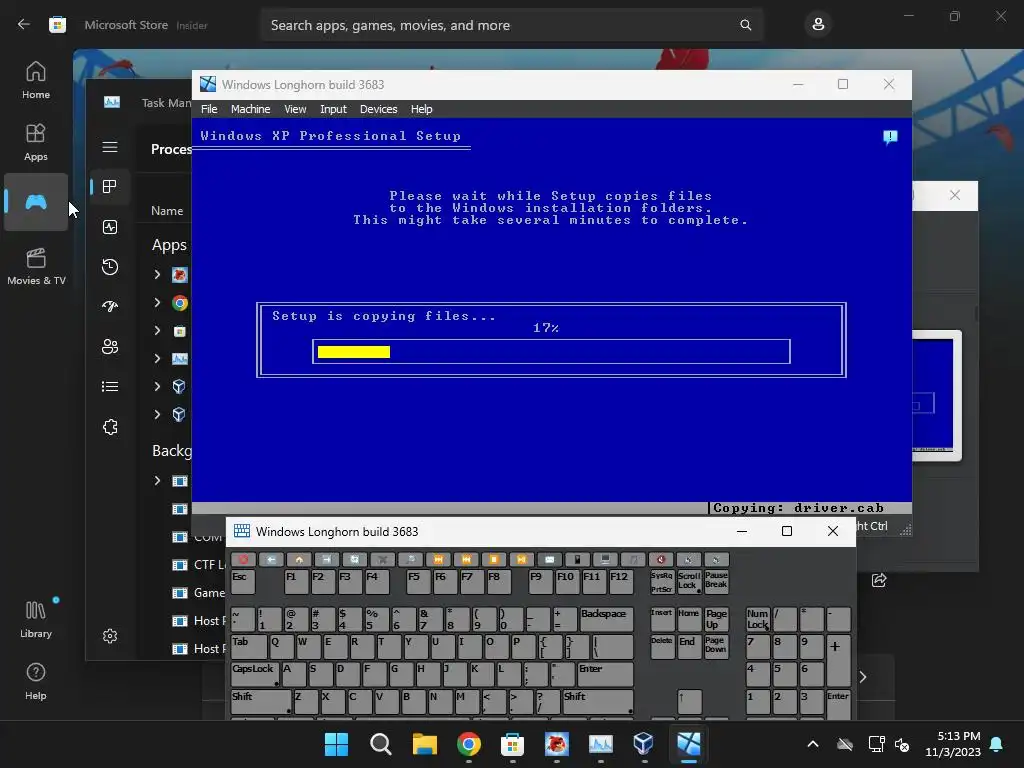Open VirtualBox Manager from the taskbar
This screenshot has width=1024, height=768.
[644, 744]
